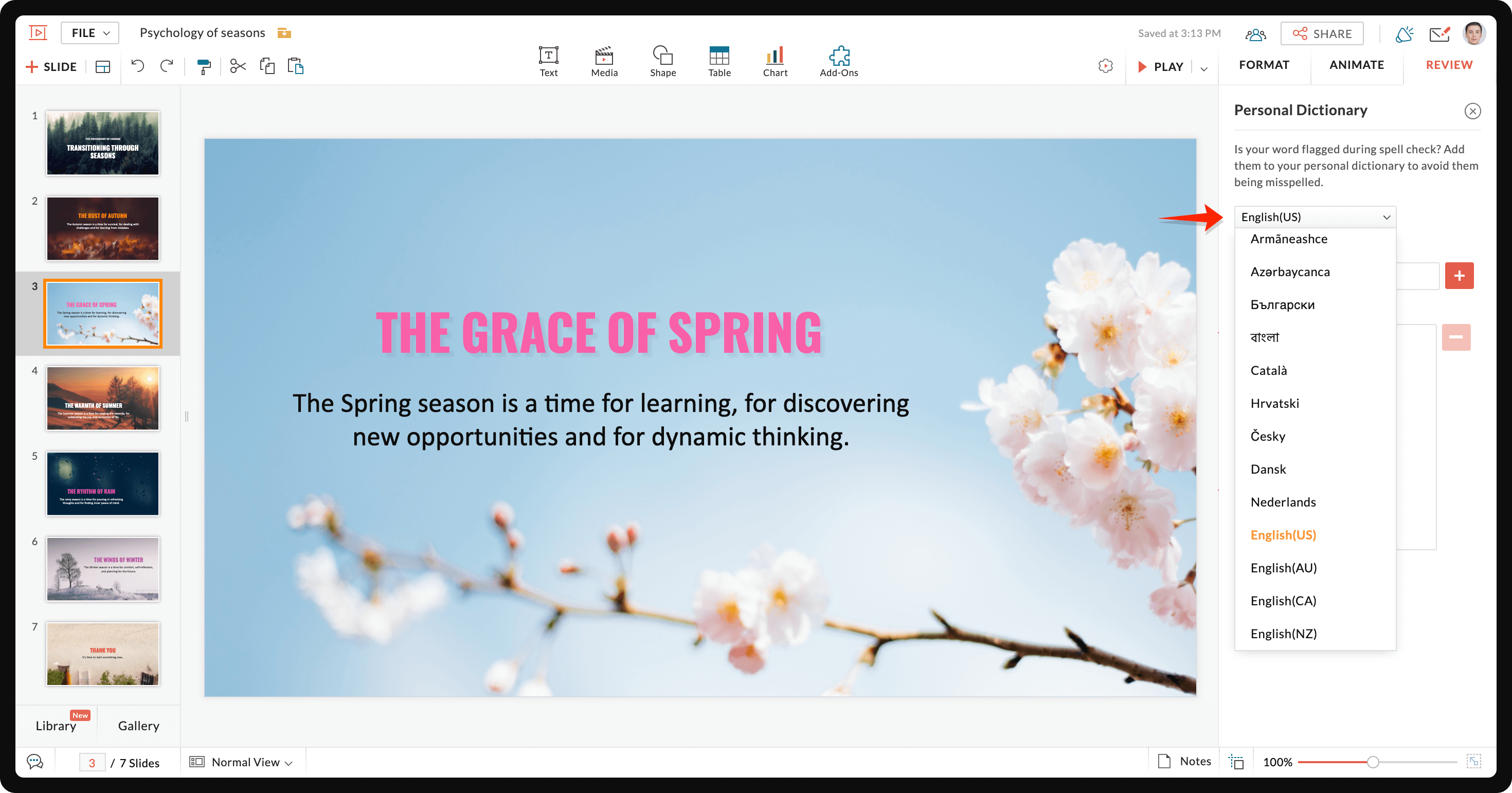The height and width of the screenshot is (793, 1512).
Task: Click the FORMAT panel button
Action: tap(1265, 65)
